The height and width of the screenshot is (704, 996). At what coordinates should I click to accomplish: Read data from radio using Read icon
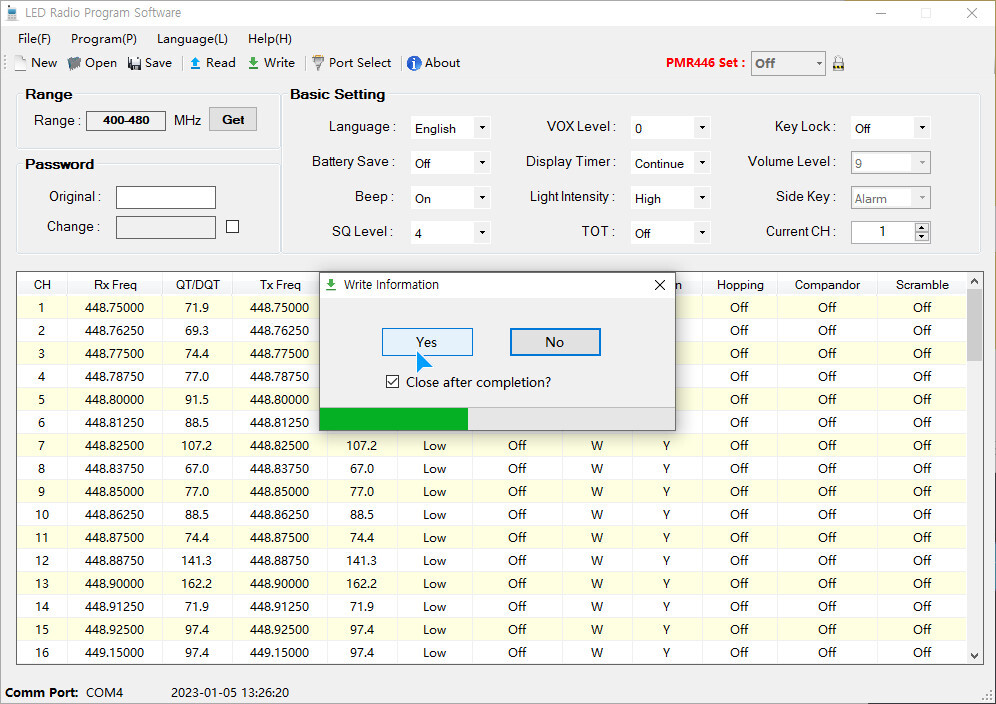pyautogui.click(x=196, y=63)
